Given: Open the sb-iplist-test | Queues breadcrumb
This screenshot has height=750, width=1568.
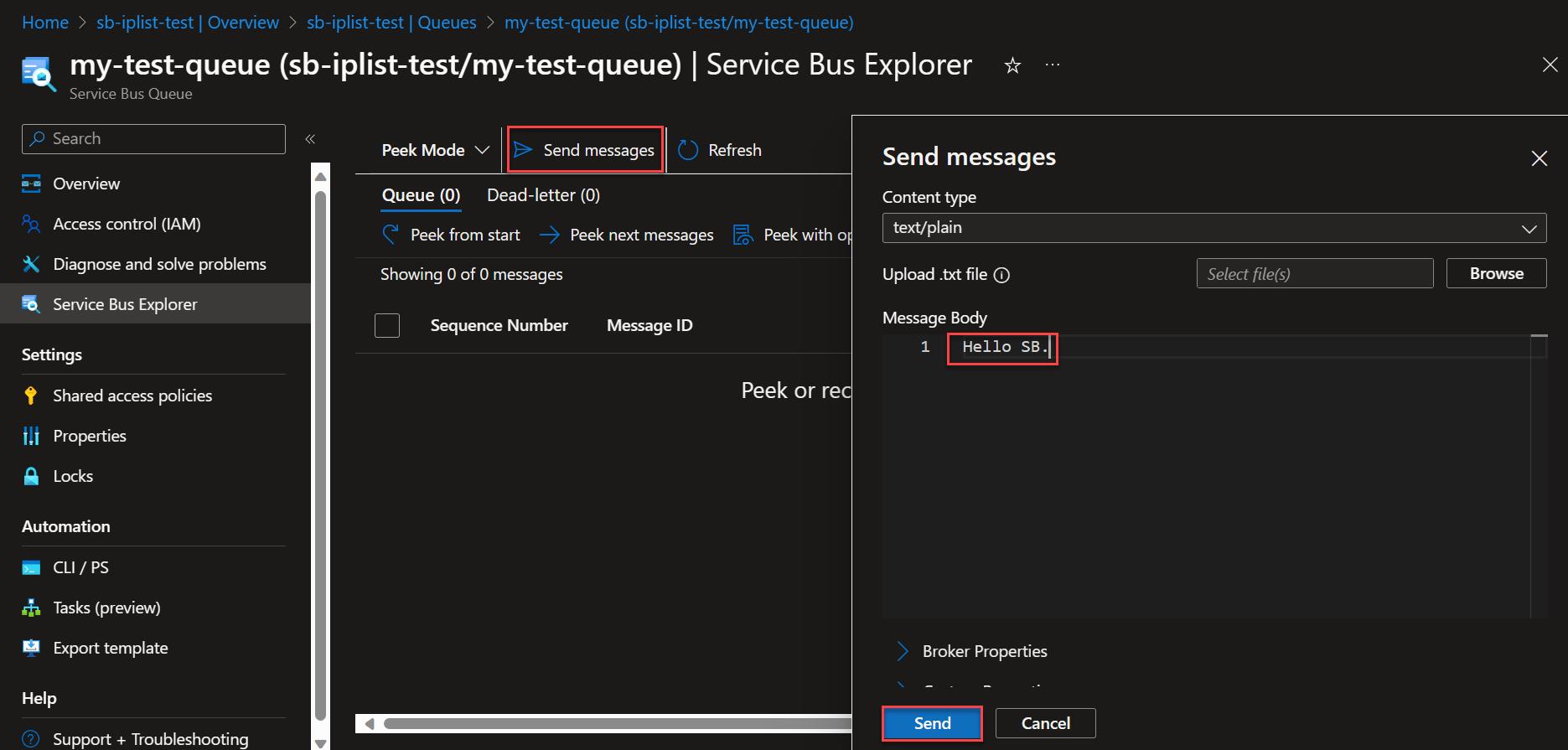Looking at the screenshot, I should (391, 23).
